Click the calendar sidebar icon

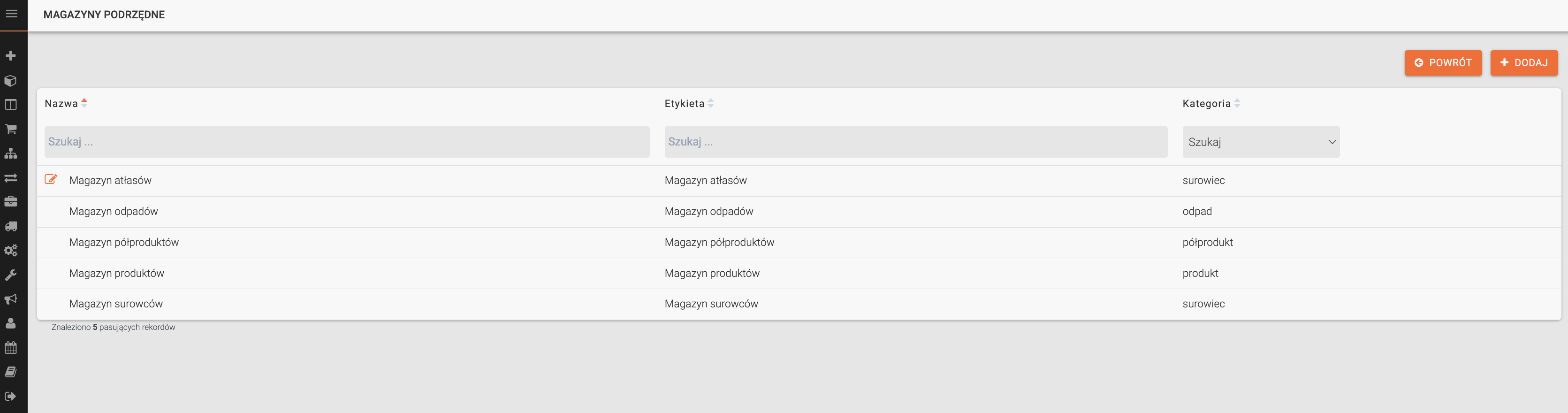pos(11,348)
